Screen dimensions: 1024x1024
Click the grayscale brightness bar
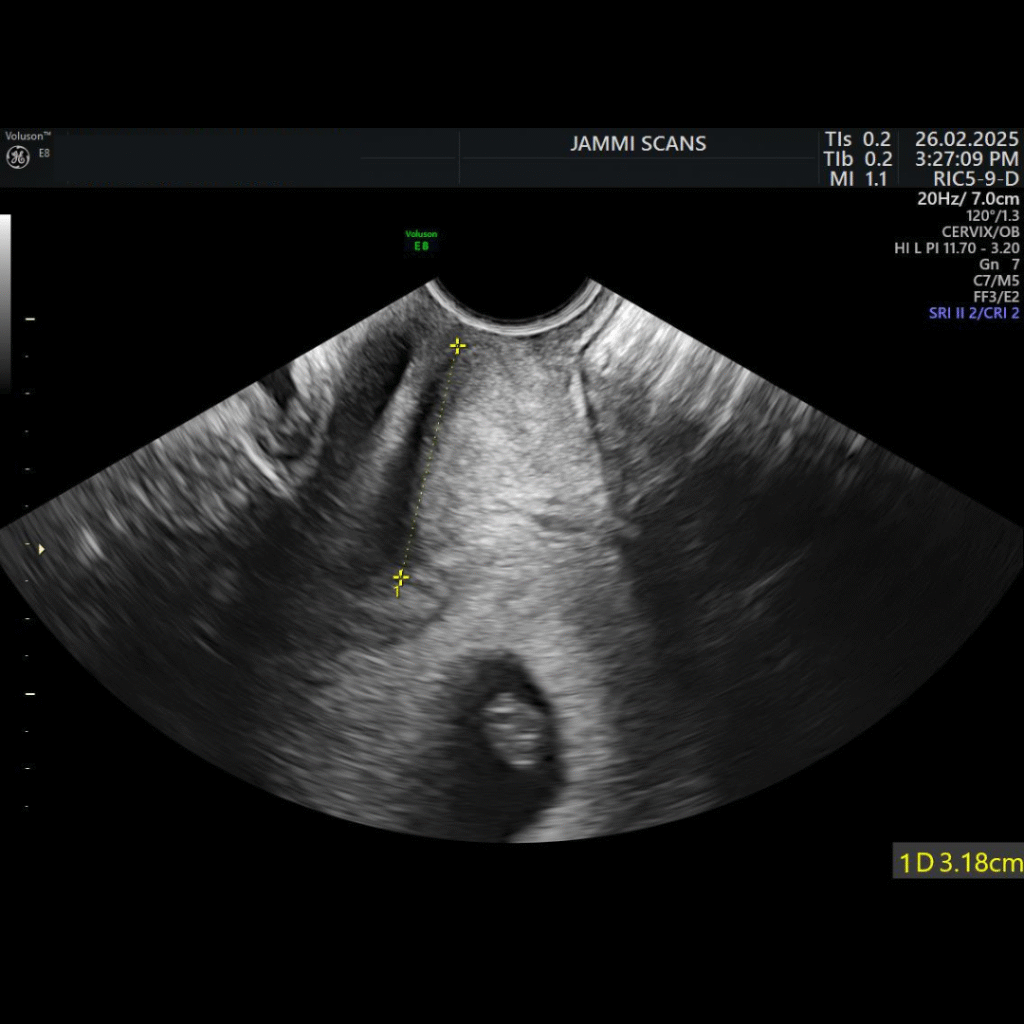(5, 300)
